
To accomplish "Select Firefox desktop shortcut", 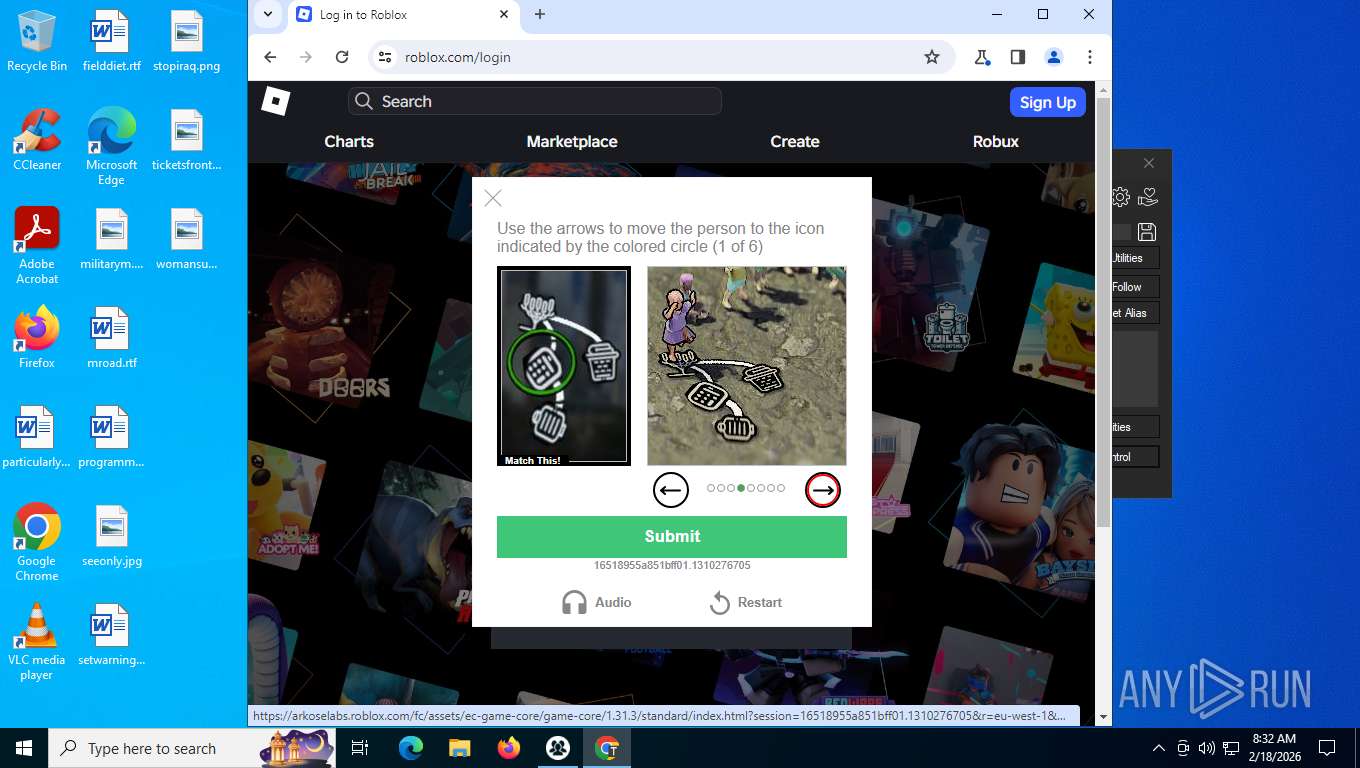I will [x=37, y=338].
